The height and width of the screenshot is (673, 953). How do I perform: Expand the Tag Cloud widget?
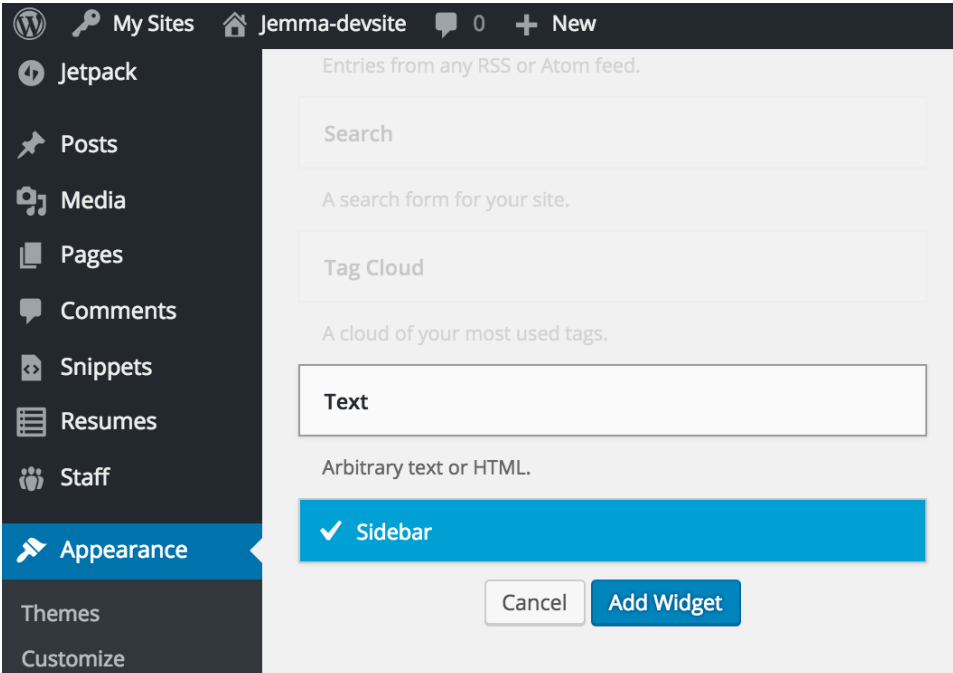tap(612, 268)
